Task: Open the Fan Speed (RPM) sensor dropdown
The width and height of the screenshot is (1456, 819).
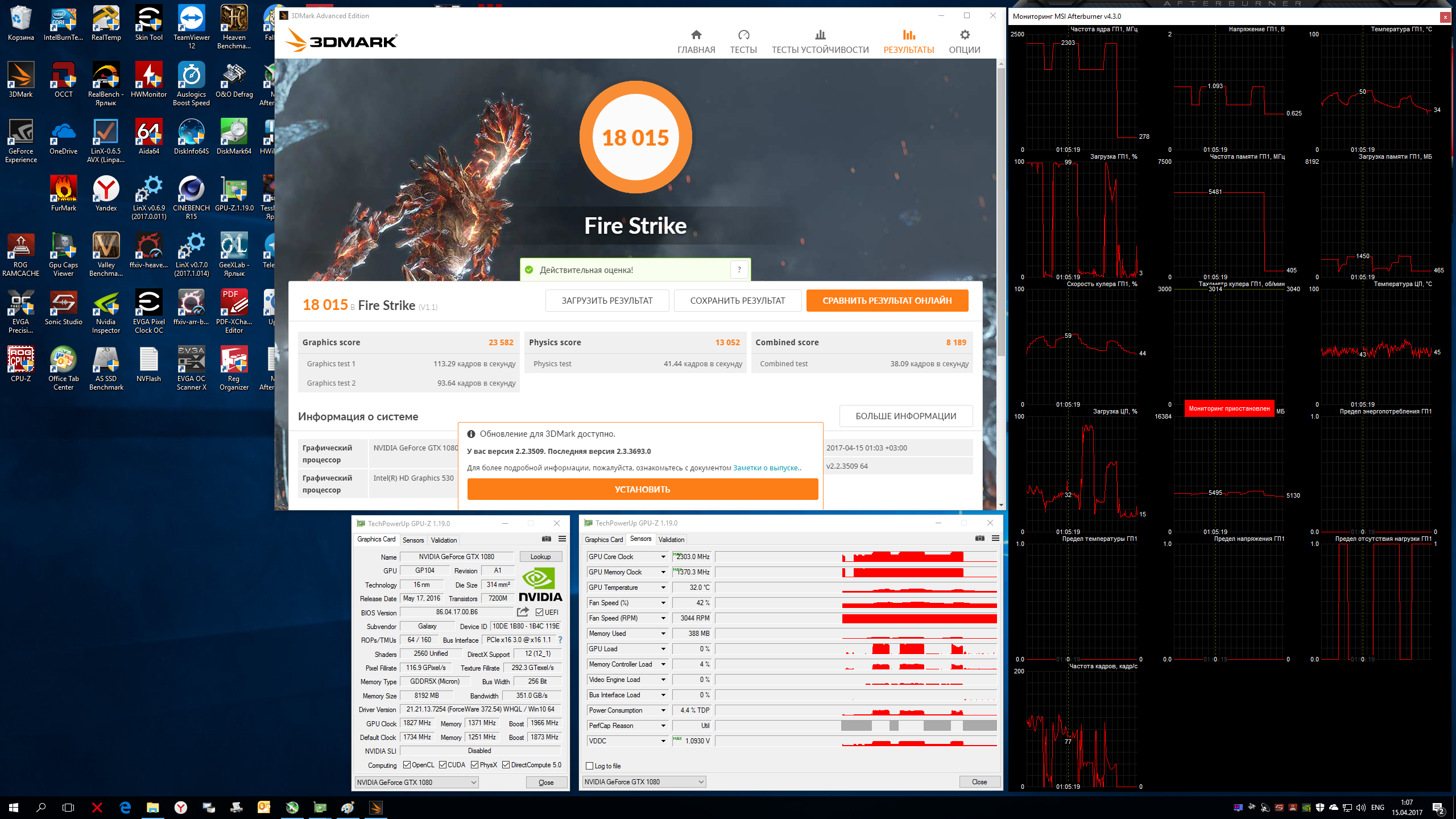Action: [663, 618]
